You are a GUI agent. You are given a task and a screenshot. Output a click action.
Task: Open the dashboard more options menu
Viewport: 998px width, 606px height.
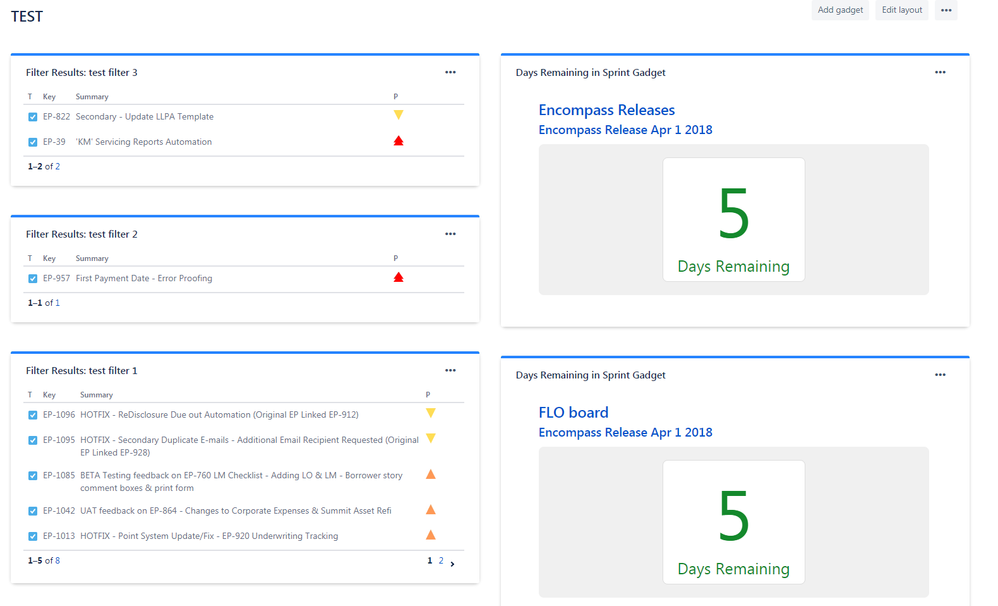[946, 10]
